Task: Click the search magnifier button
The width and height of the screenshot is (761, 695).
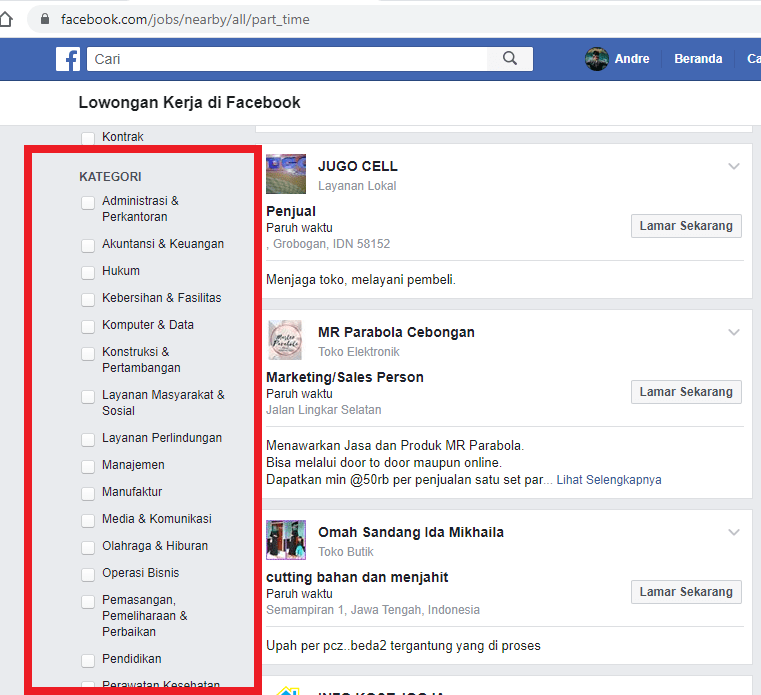Action: 510,59
